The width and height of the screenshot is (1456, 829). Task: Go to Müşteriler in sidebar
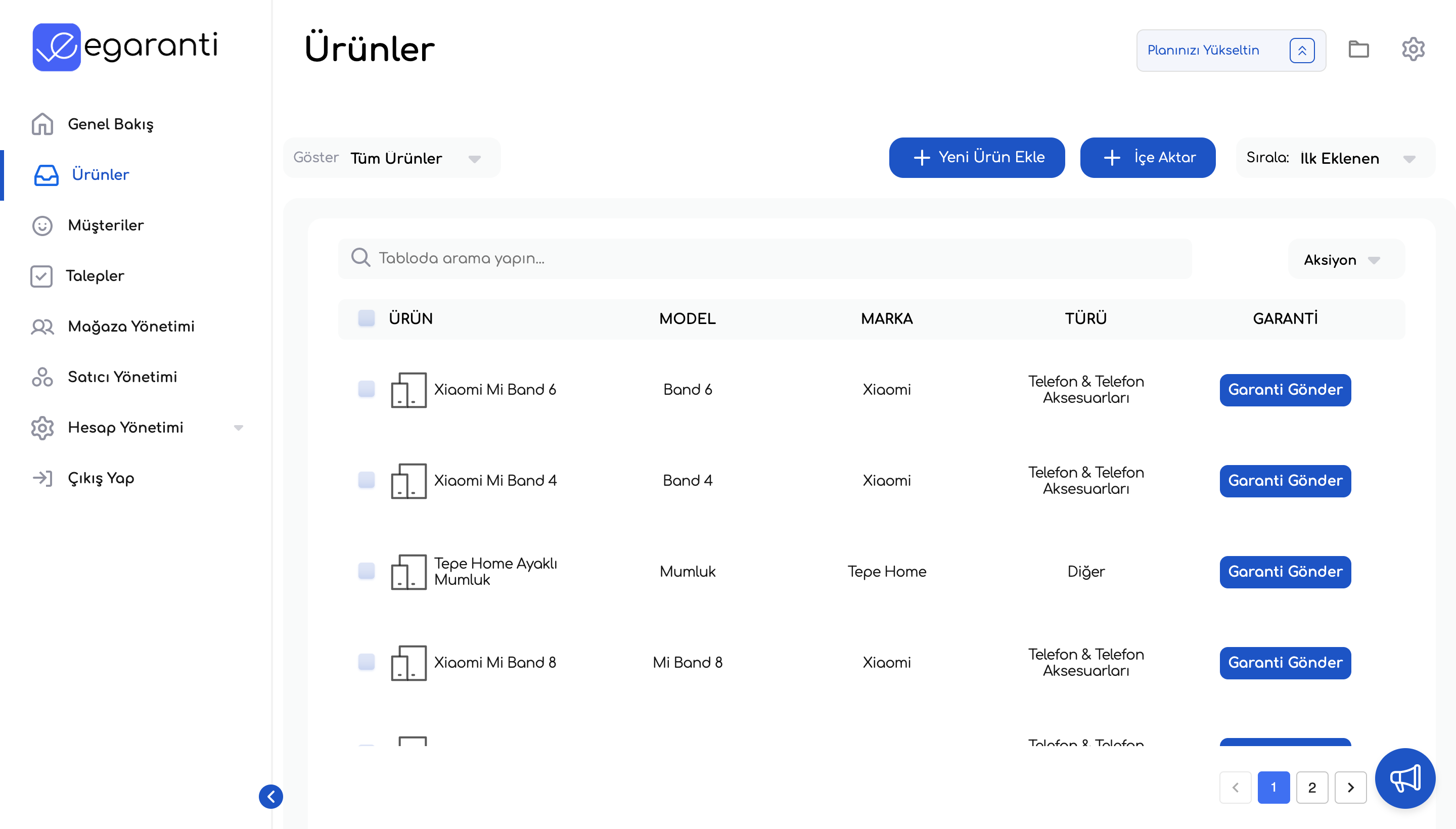105,225
